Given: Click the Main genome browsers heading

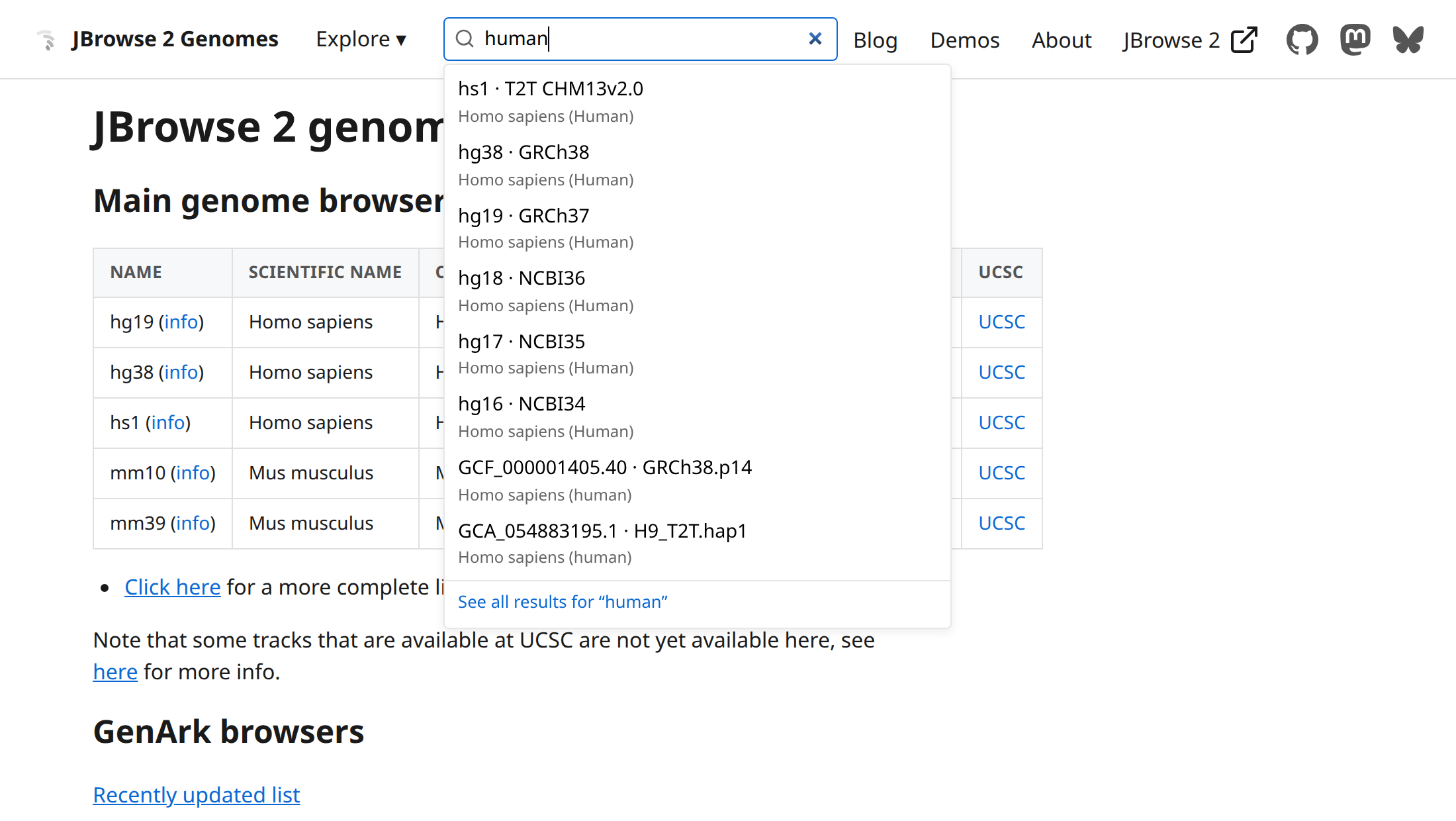Looking at the screenshot, I should click(x=268, y=201).
